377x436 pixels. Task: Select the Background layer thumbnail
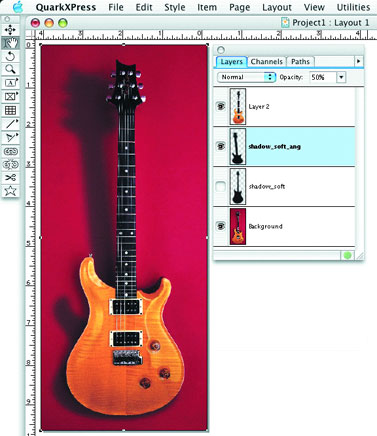point(238,227)
